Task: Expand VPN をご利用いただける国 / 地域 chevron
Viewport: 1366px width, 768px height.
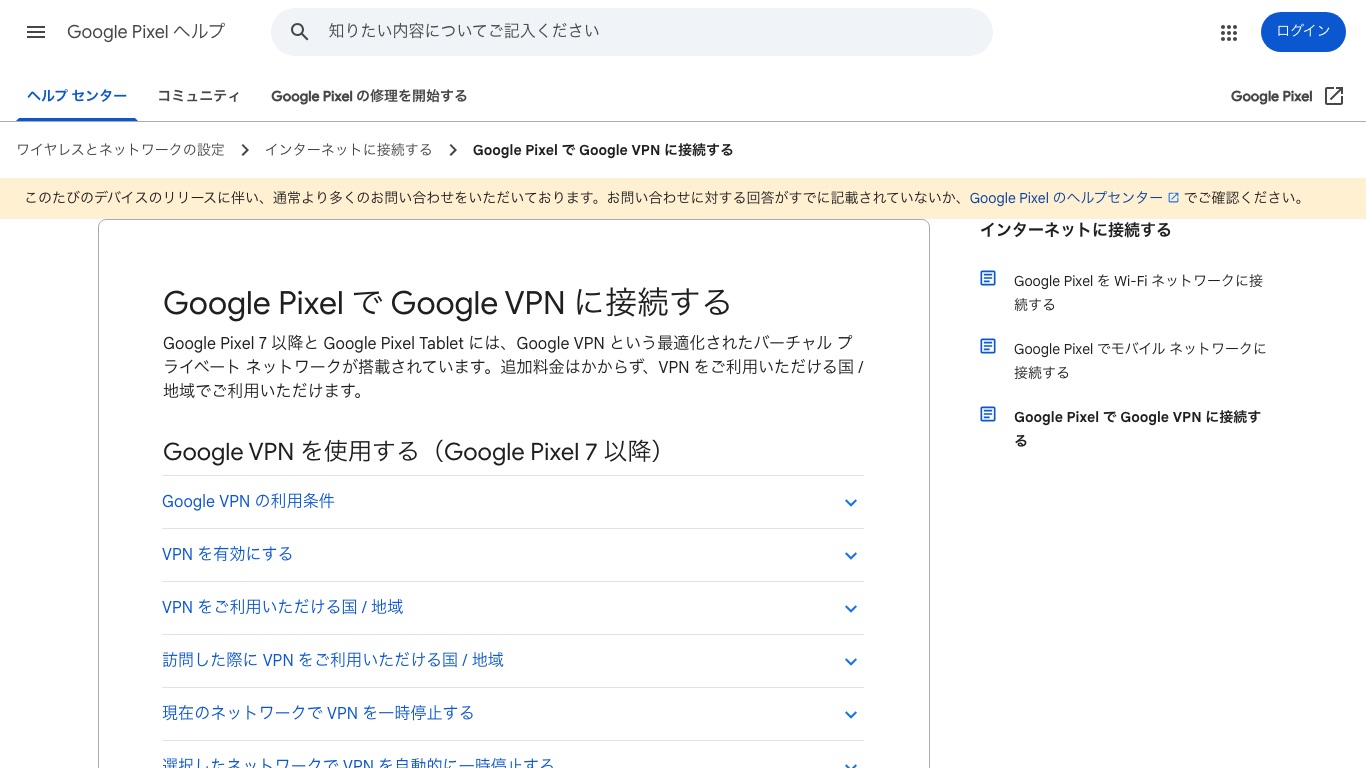Action: click(x=851, y=608)
